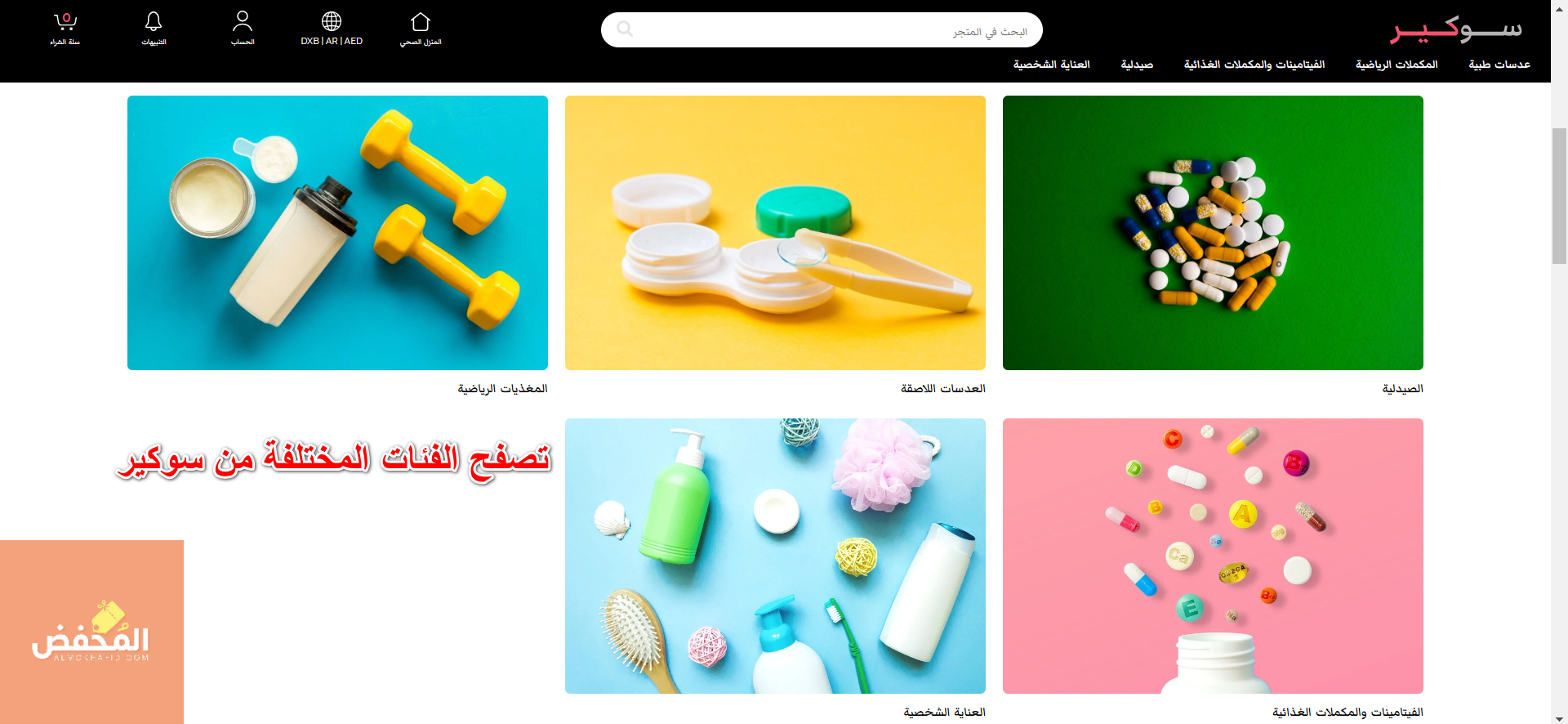Click the search magnifier icon
This screenshot has width=1568, height=724.
(625, 29)
